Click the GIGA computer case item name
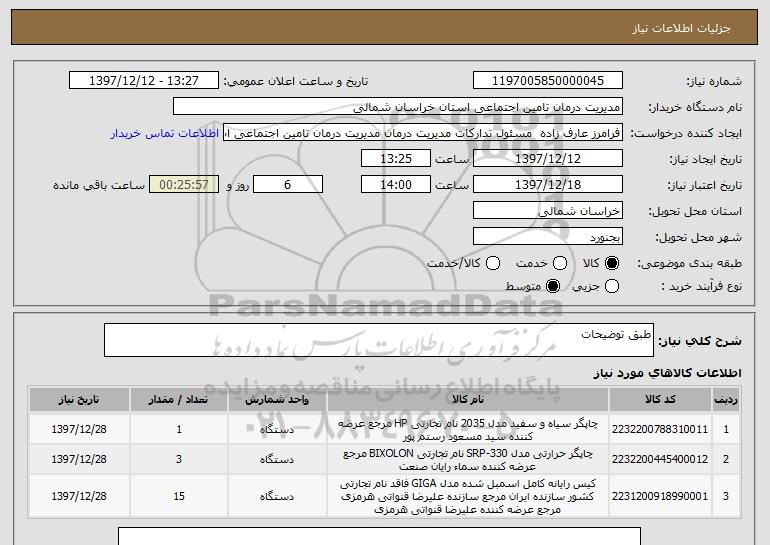The height and width of the screenshot is (545, 770). (468, 496)
